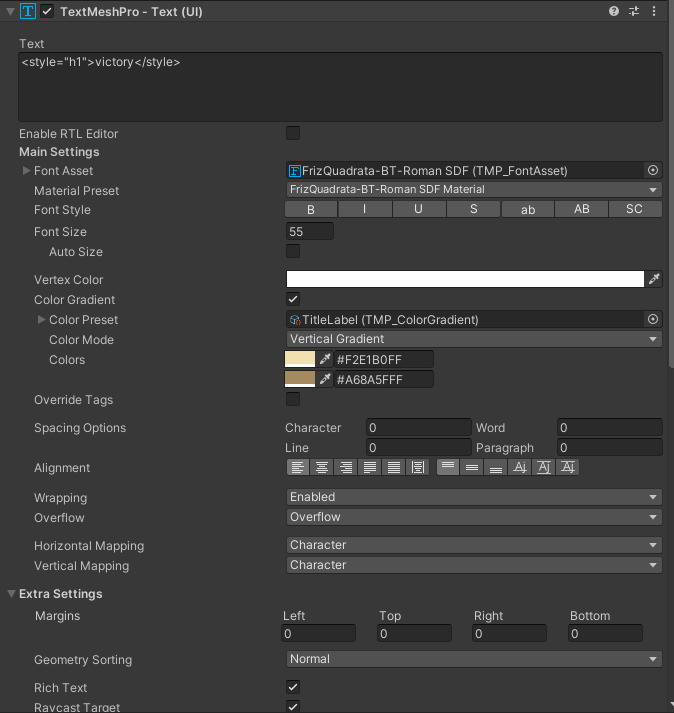Open the Material Preset dropdown
Screen dimensions: 674x713
coord(474,190)
